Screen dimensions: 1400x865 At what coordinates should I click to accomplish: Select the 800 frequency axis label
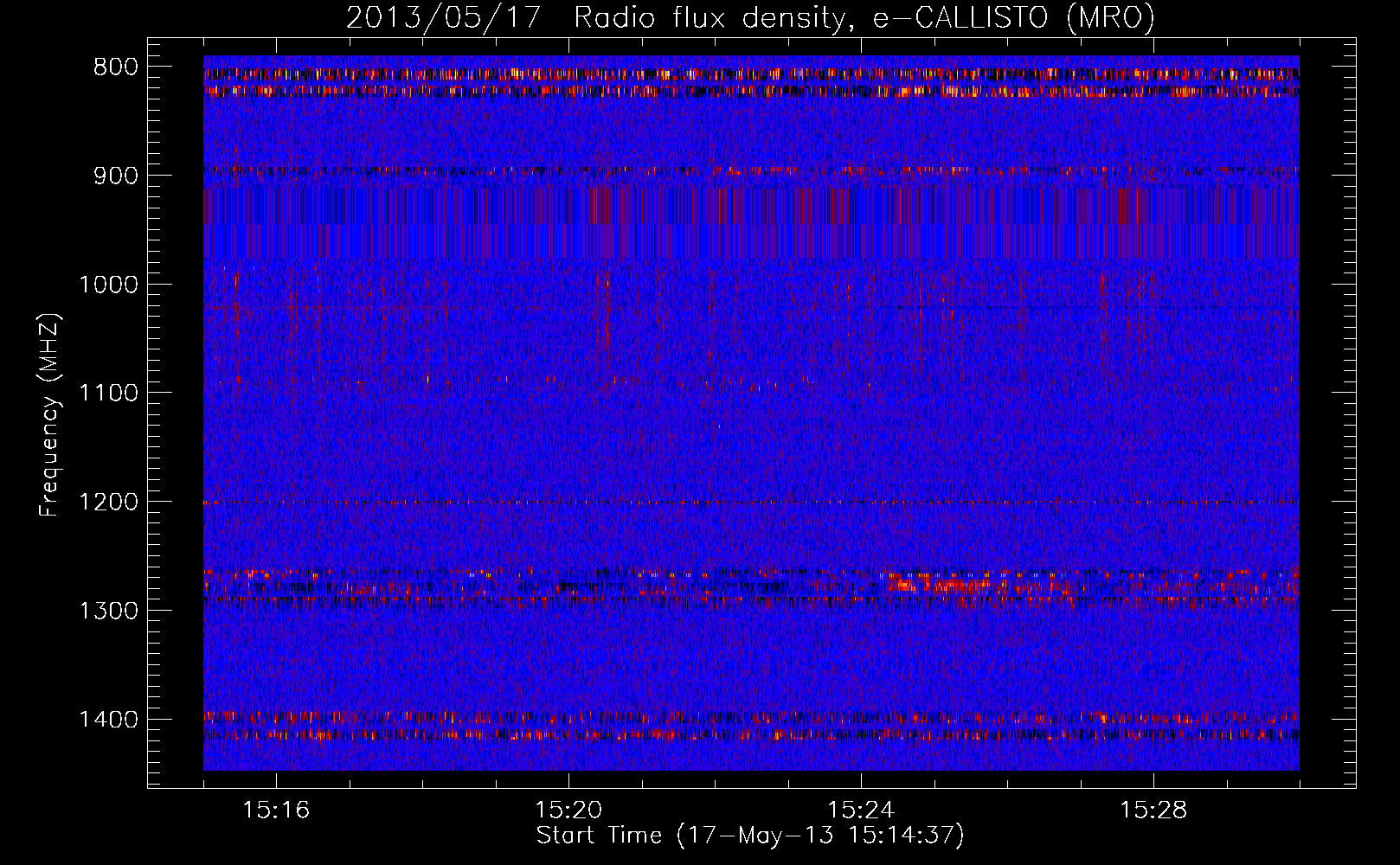pyautogui.click(x=115, y=67)
